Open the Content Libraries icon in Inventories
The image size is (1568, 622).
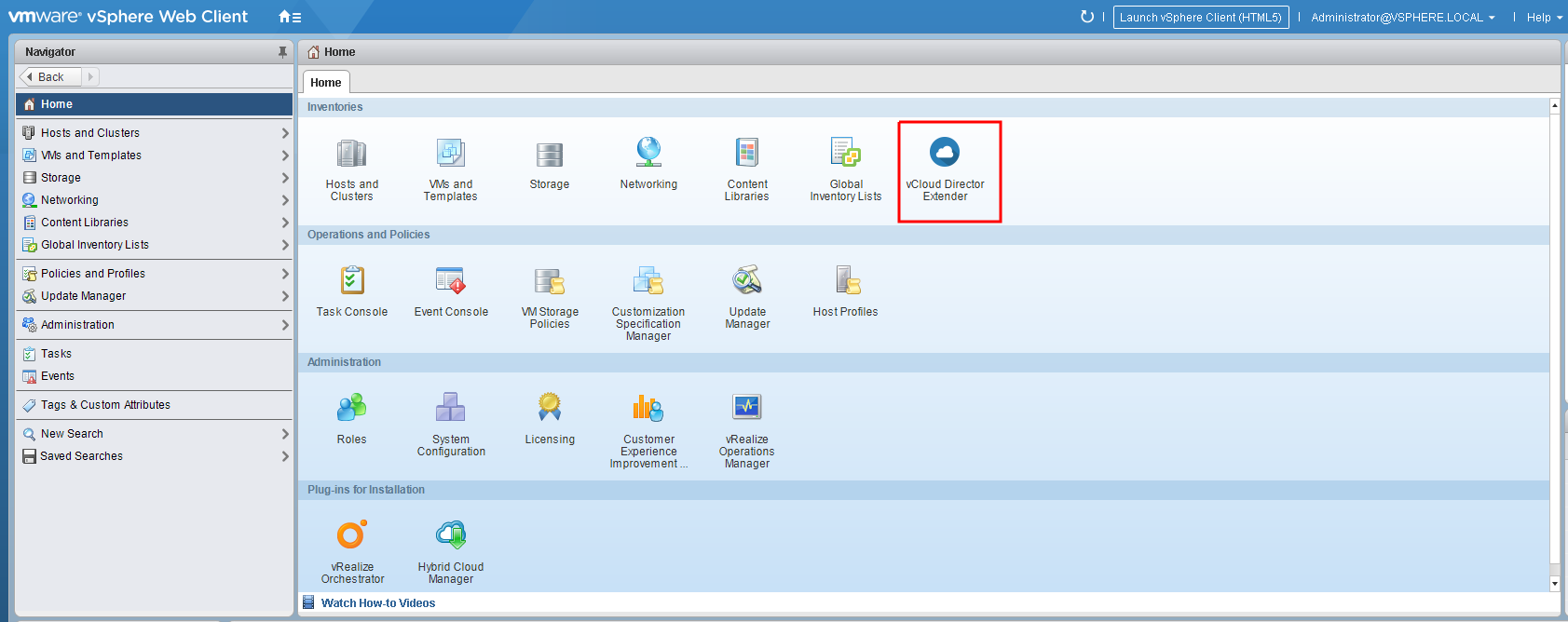[747, 153]
